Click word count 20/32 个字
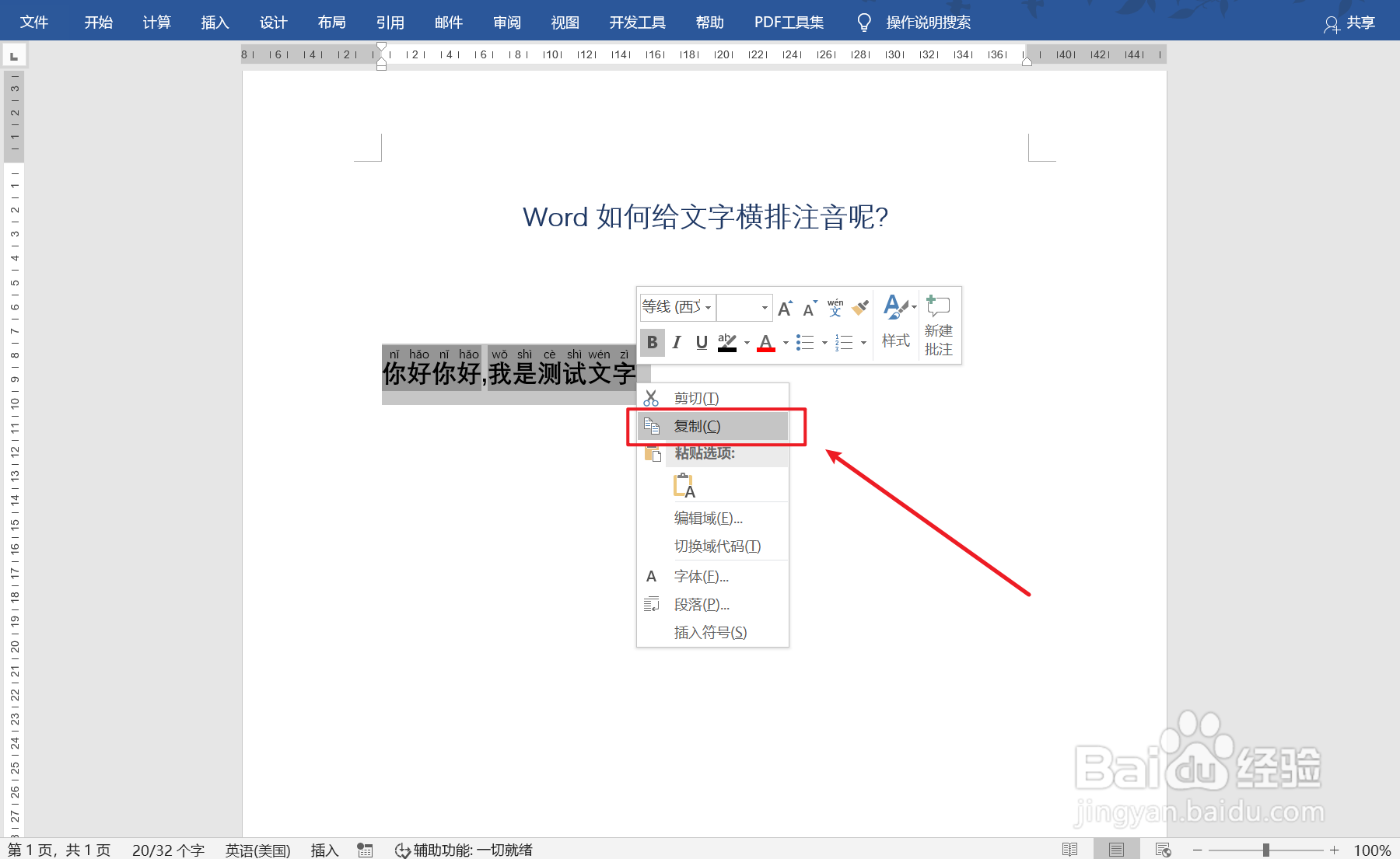 [x=168, y=850]
